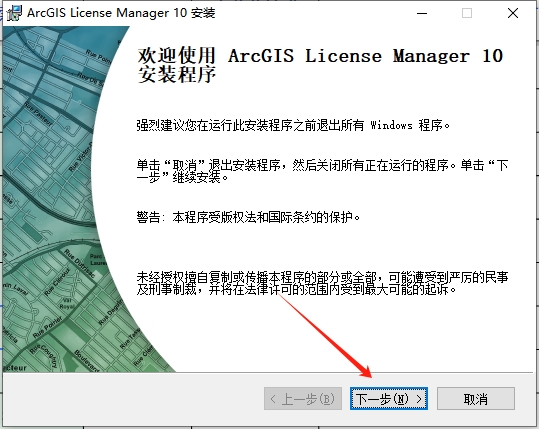539x429 pixels.
Task: Click the window title ArcGIS License Manager 10 安装
Action: [x=121, y=13]
